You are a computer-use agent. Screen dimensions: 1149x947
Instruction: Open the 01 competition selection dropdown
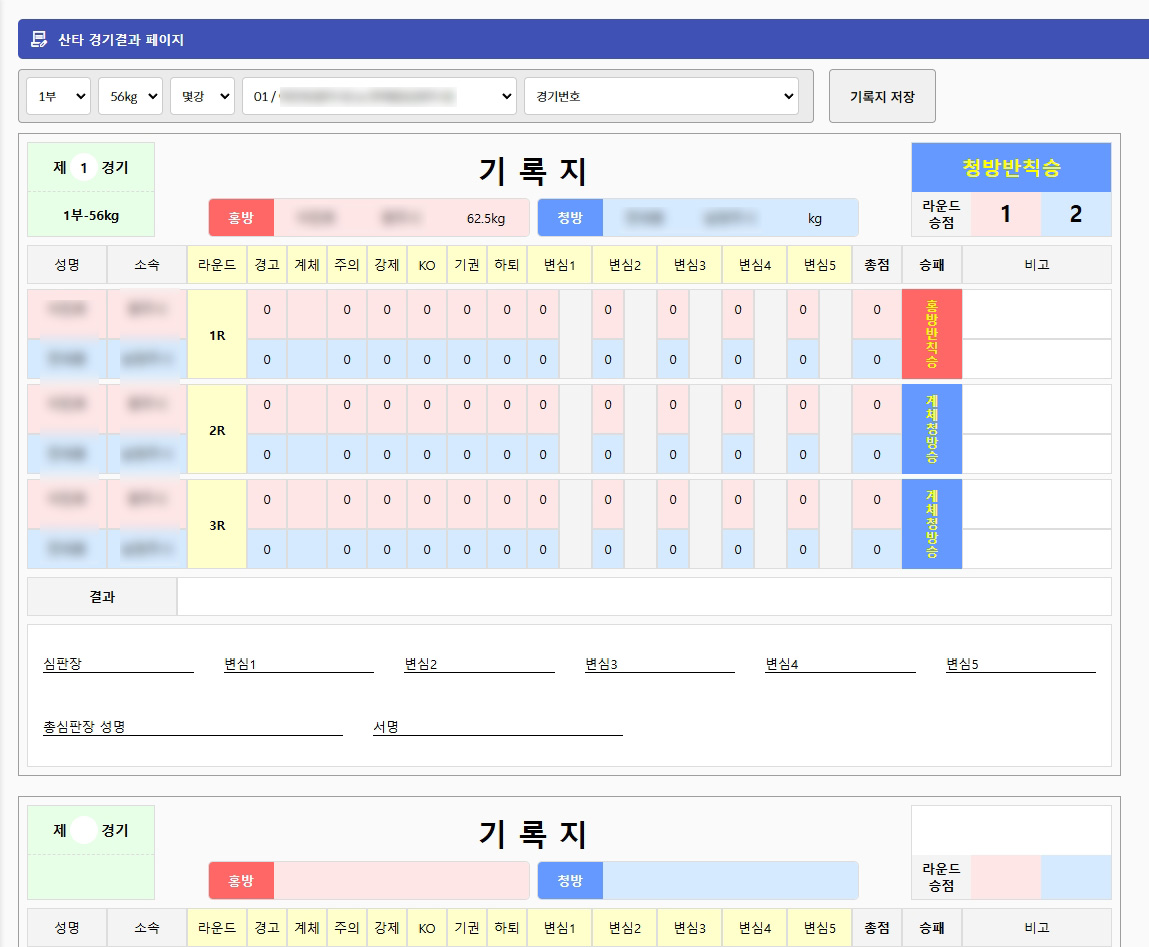coord(379,97)
